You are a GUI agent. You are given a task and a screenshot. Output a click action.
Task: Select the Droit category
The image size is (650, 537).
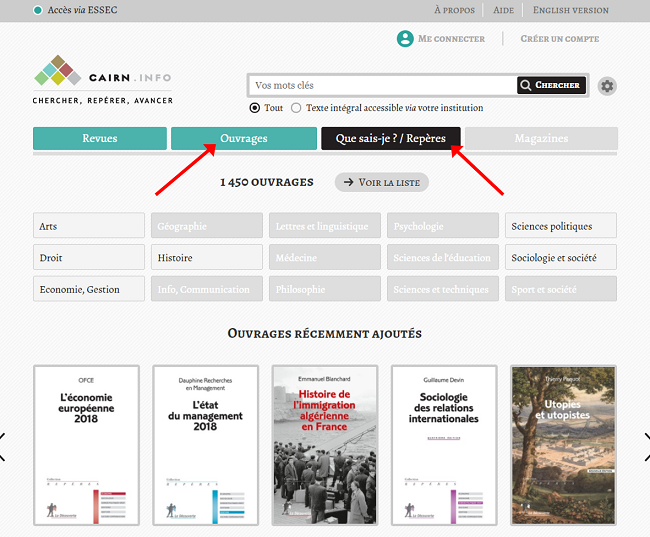coord(89,257)
